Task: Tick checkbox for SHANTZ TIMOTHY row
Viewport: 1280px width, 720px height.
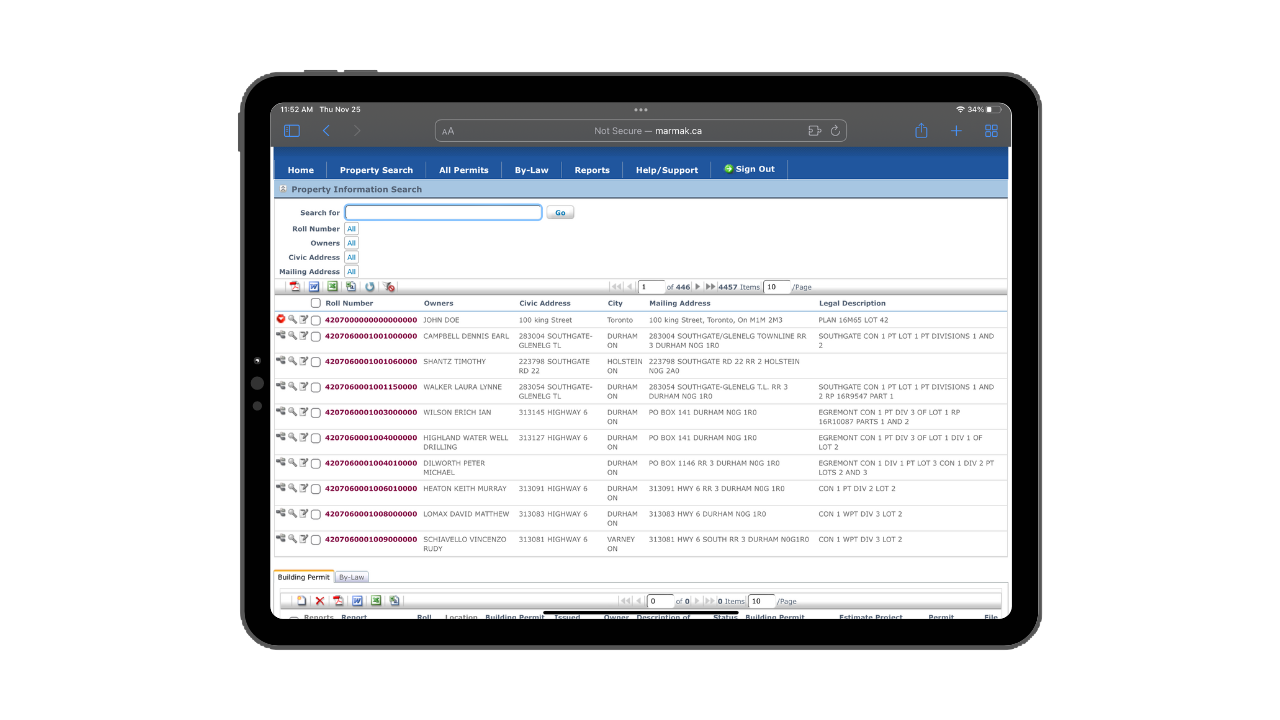Action: pyautogui.click(x=316, y=362)
